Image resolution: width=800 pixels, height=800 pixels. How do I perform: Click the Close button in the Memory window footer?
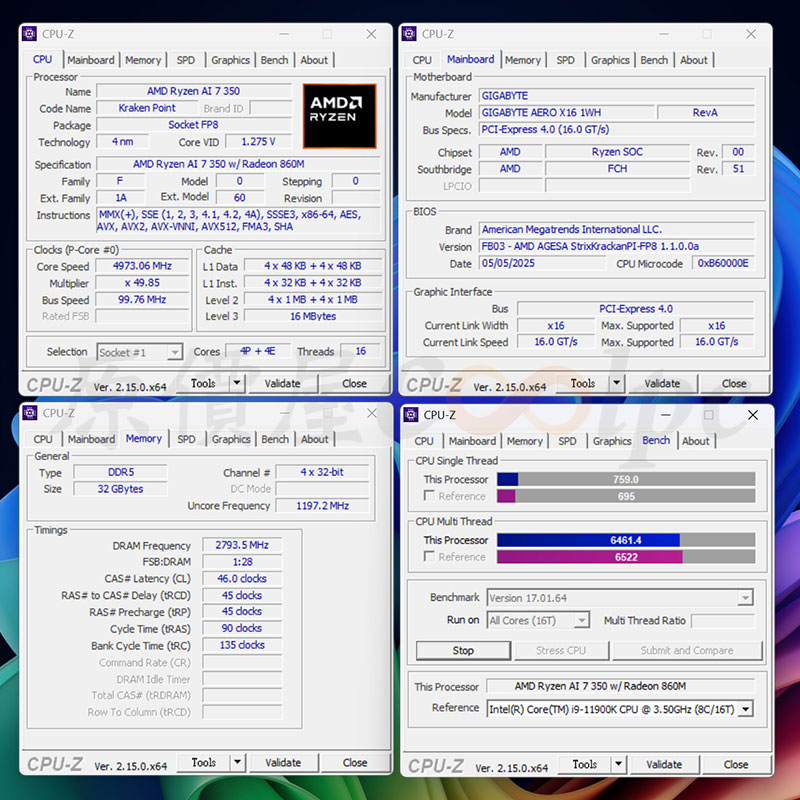pyautogui.click(x=355, y=762)
